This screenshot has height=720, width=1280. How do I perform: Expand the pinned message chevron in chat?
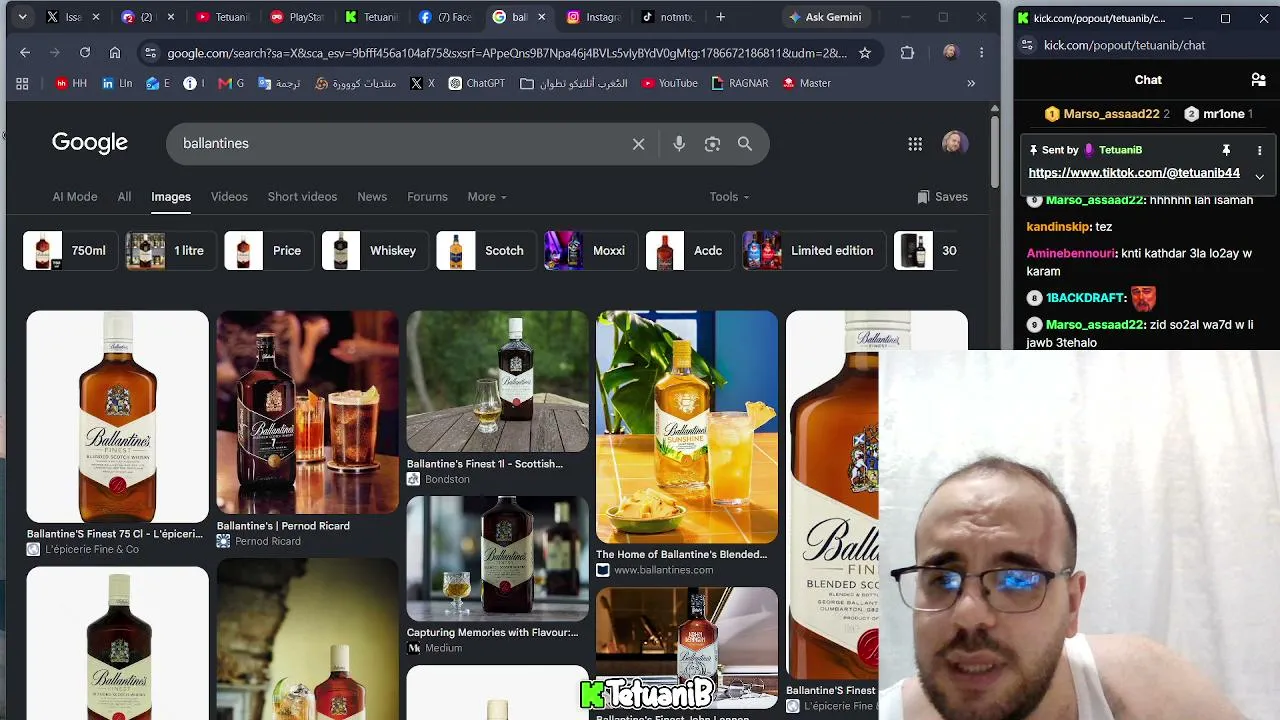pyautogui.click(x=1259, y=177)
